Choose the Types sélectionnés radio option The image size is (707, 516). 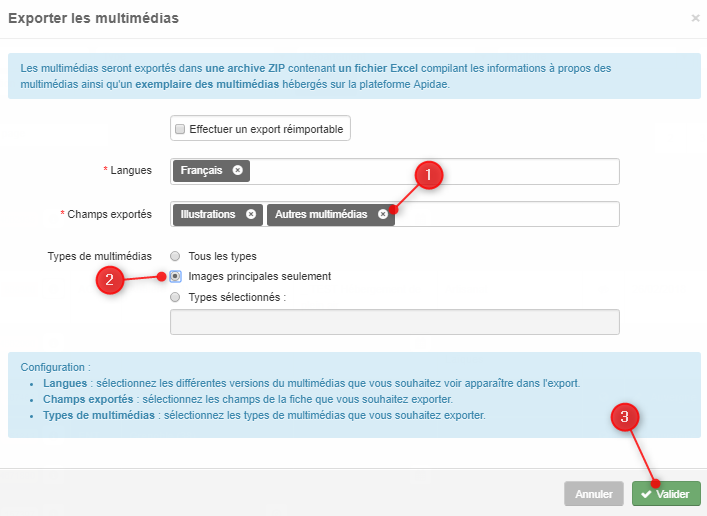175,297
